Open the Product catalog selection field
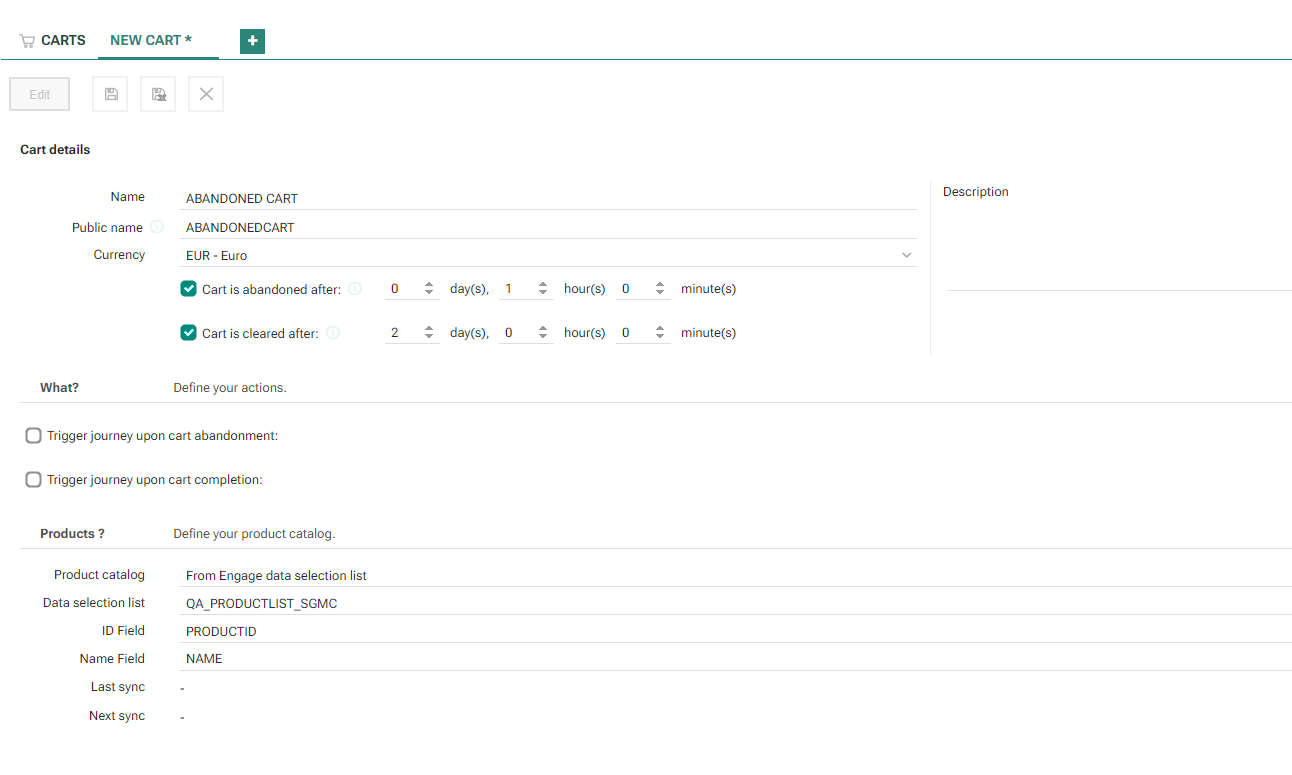The height and width of the screenshot is (775, 1292). pos(735,576)
